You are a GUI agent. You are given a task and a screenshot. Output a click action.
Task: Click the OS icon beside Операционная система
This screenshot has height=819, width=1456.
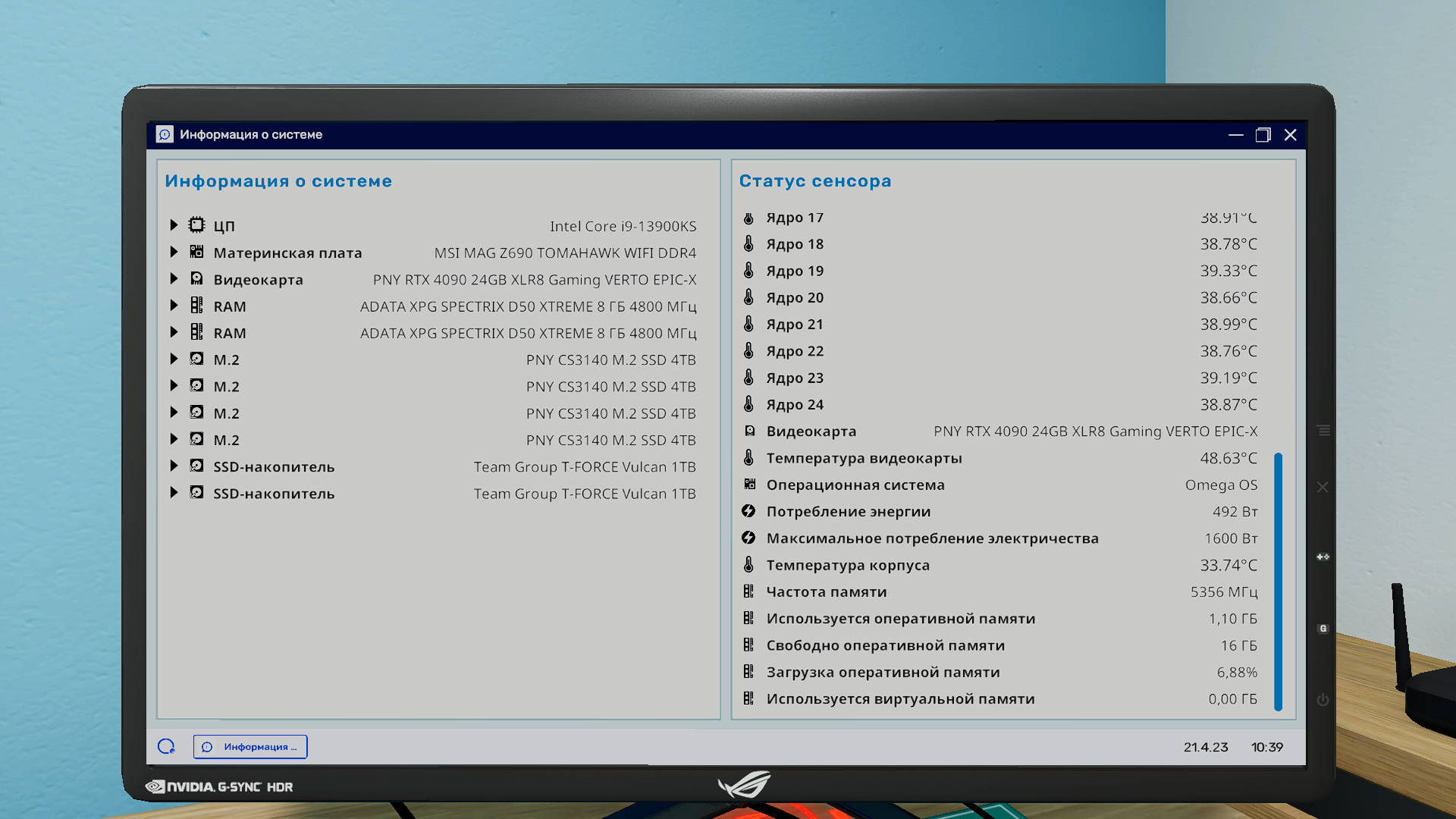click(x=749, y=484)
